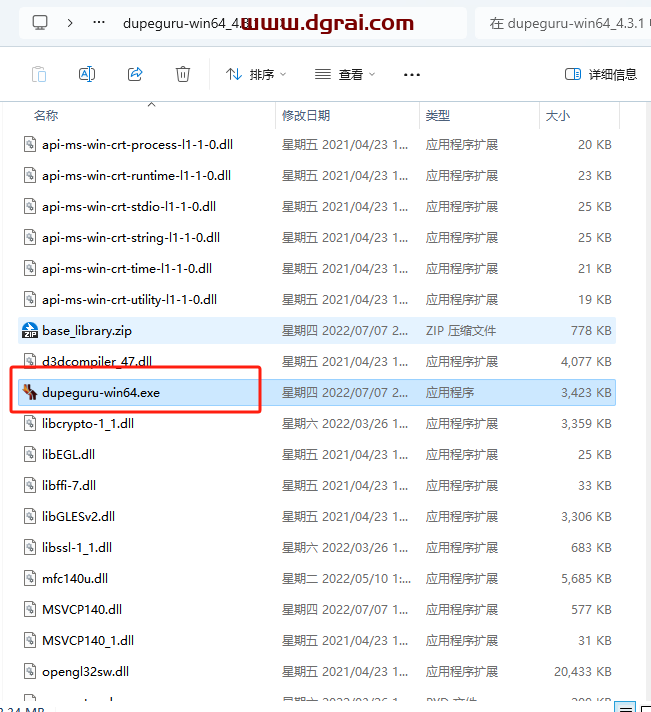Viewport: 651px width, 712px height.
Task: Click the libcrypto-1_1.dll date 星期六 2022/03/26
Action: click(345, 423)
